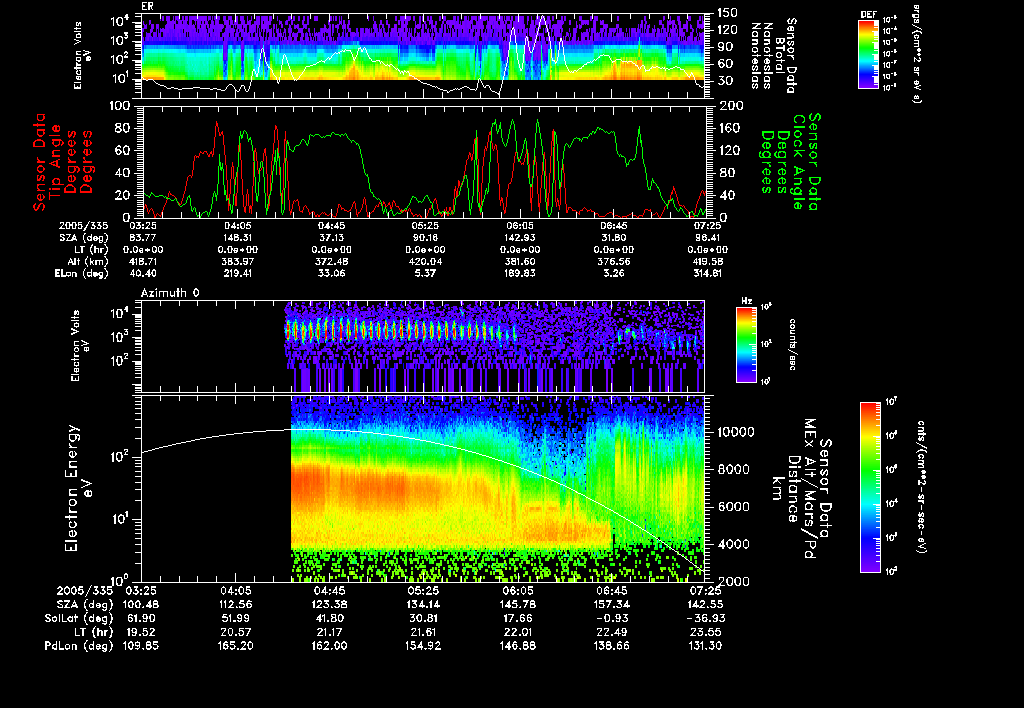Select the lower SZA value '157.34'
The height and width of the screenshot is (708, 1024).
pyautogui.click(x=612, y=605)
